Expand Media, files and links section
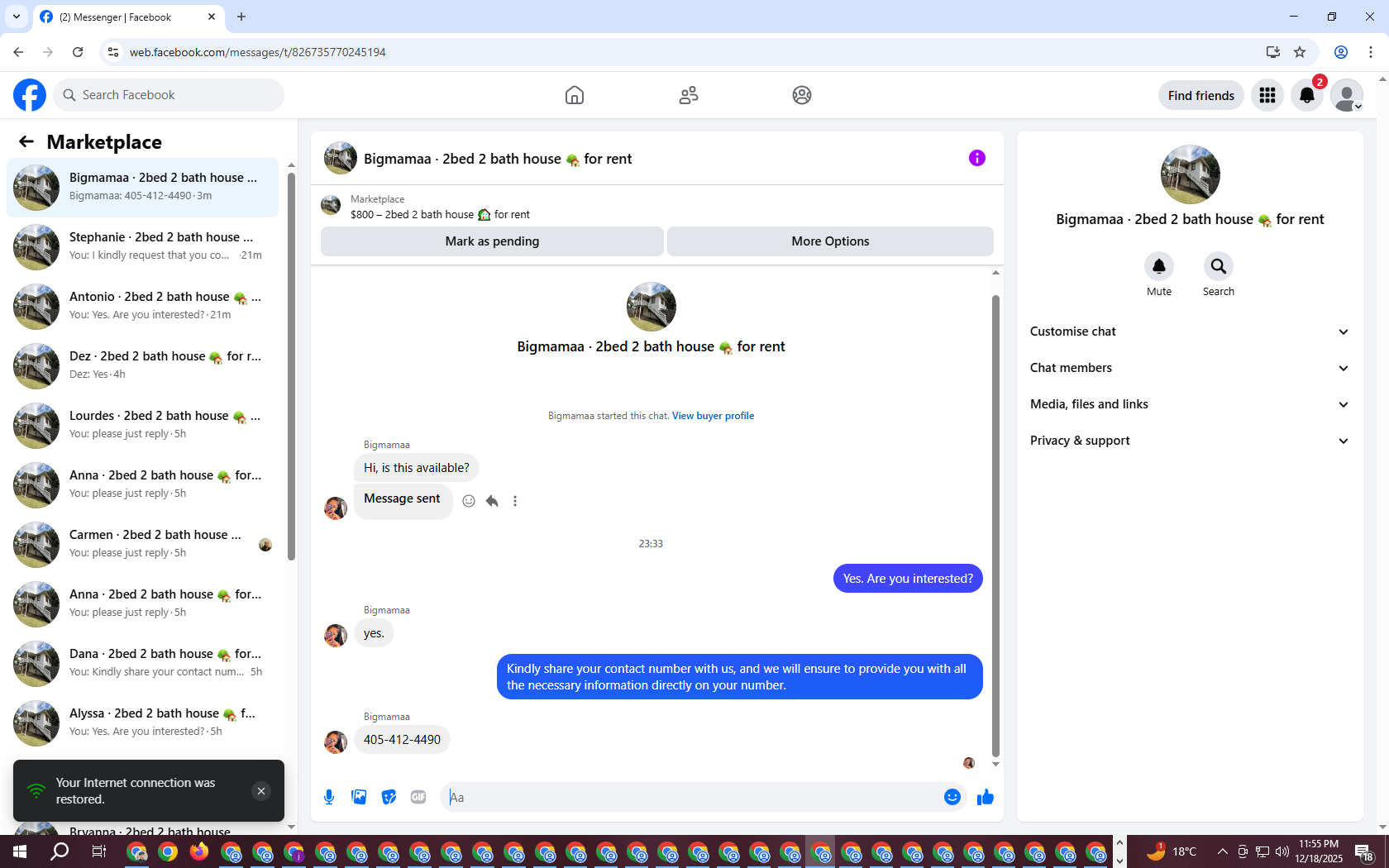This screenshot has height=868, width=1389. pyautogui.click(x=1190, y=404)
